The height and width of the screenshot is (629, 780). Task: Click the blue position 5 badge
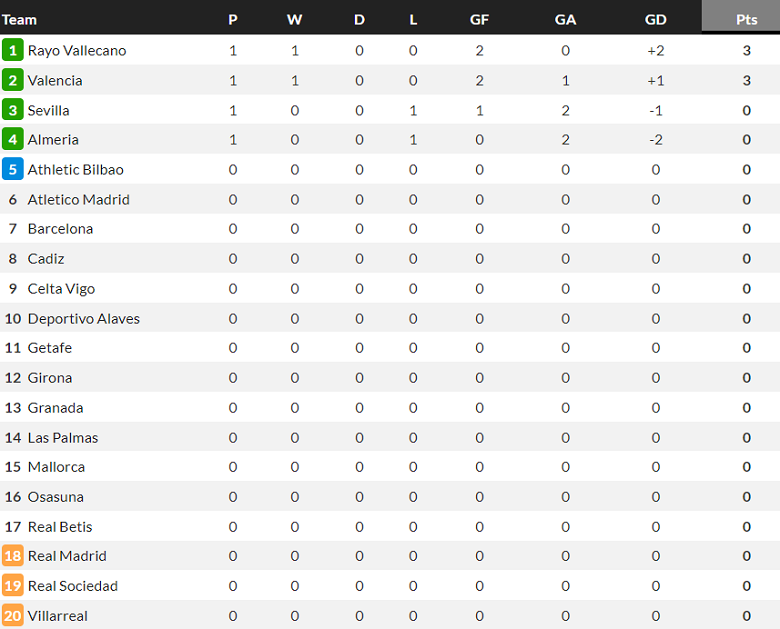coord(13,169)
